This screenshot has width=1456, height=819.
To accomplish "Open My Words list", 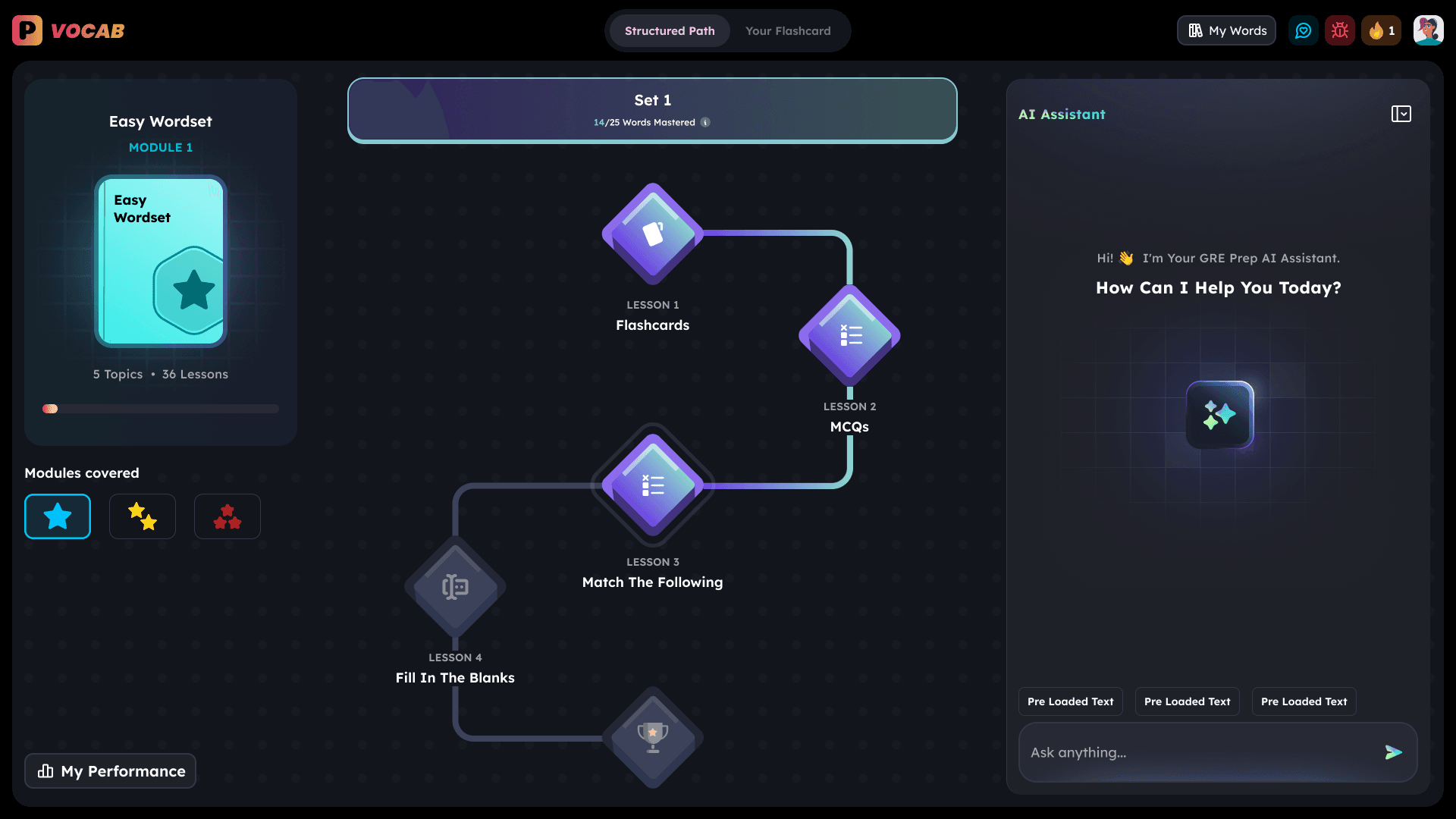I will pos(1226,31).
